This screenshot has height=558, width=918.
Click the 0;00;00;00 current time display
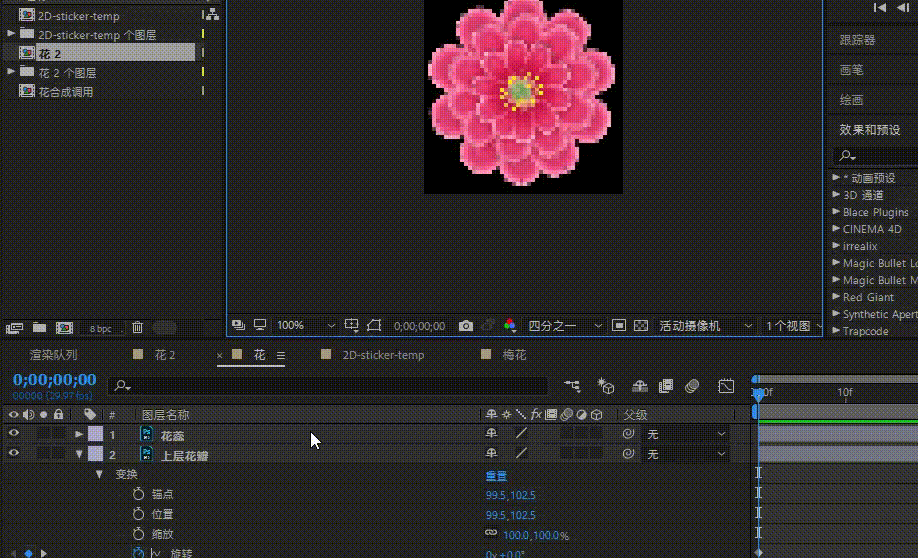[x=54, y=379]
